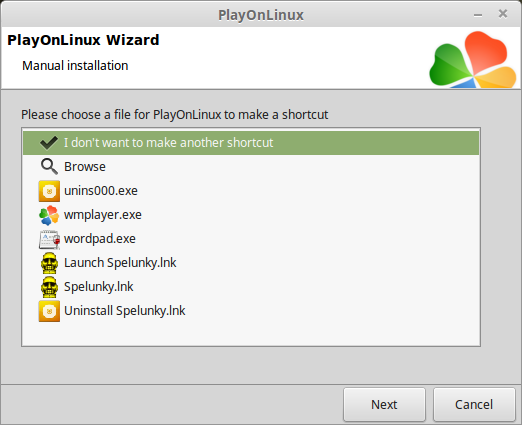The image size is (522, 425).
Task: Click the Uninstall Spelunky.lnk icon
Action: 49,311
